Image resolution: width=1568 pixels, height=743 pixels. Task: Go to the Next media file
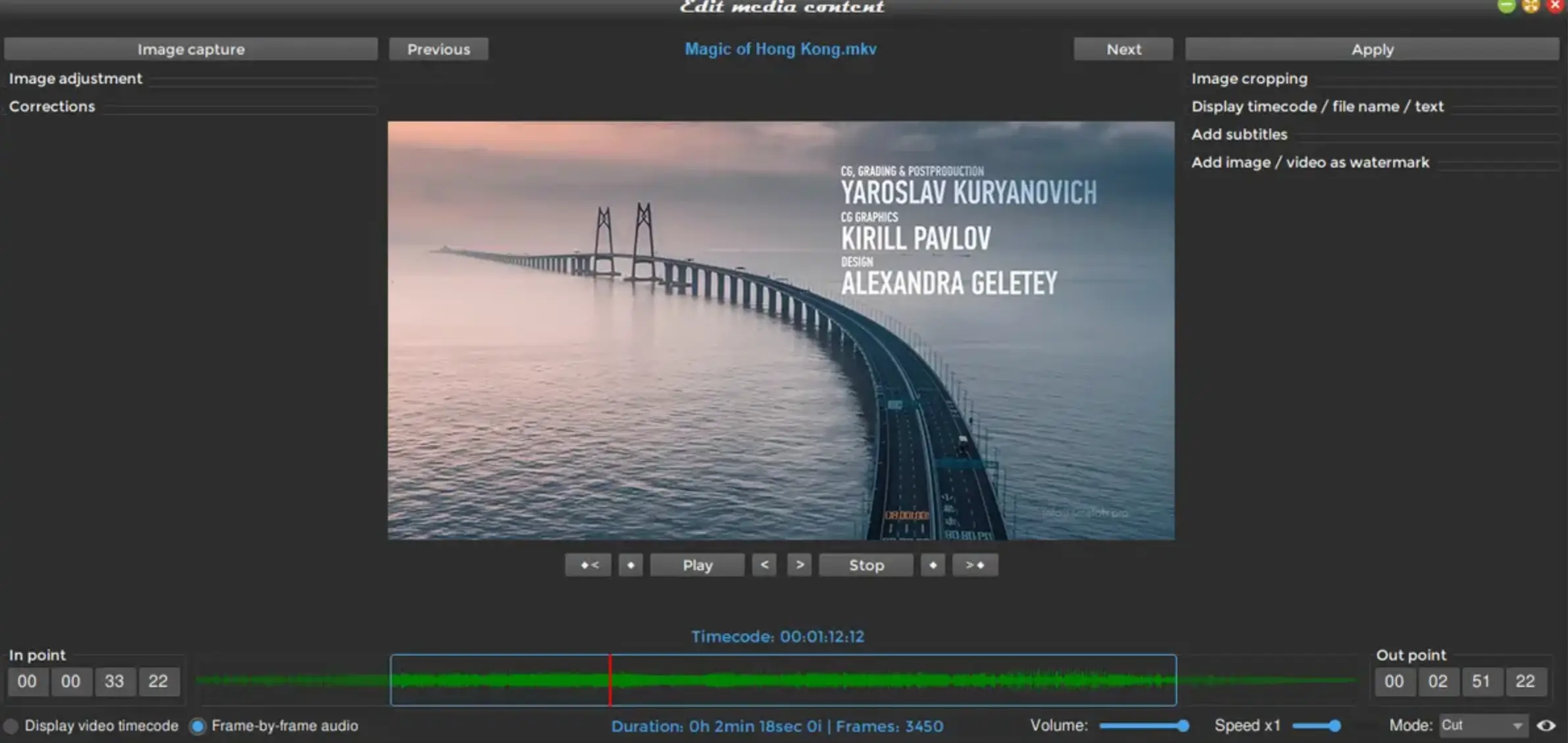(1123, 49)
